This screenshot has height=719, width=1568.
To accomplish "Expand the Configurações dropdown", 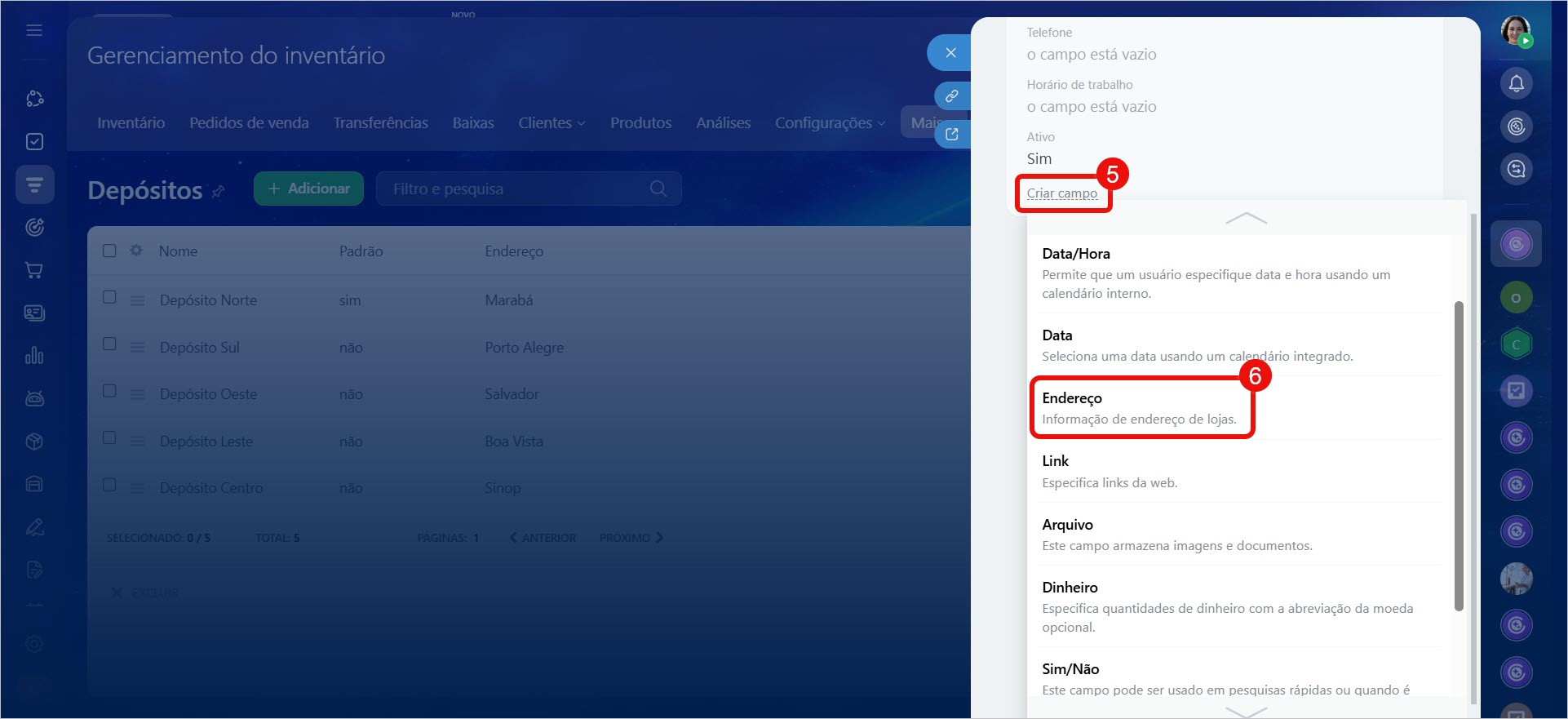I will [830, 122].
